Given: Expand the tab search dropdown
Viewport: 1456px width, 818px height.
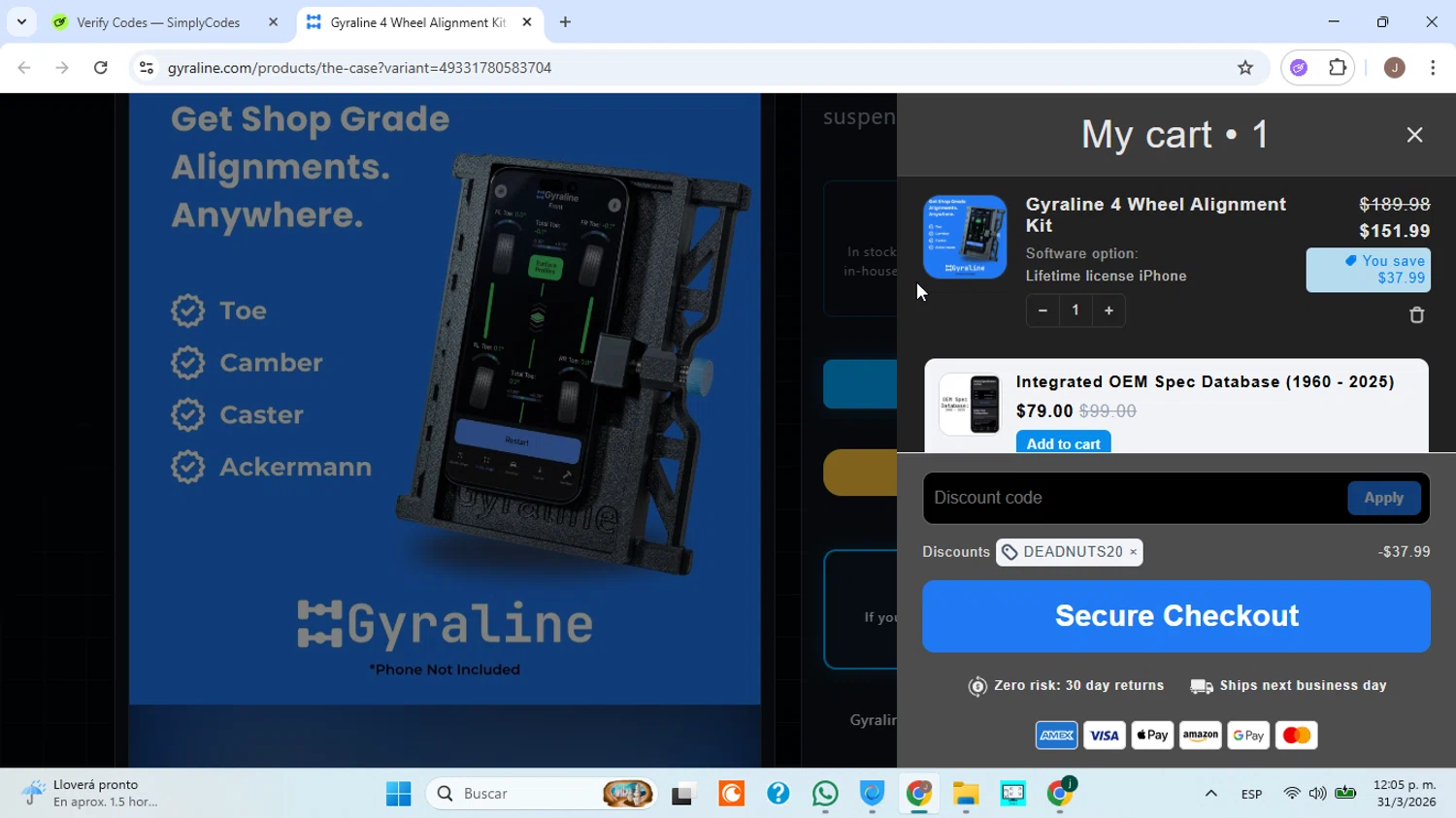Looking at the screenshot, I should [21, 22].
